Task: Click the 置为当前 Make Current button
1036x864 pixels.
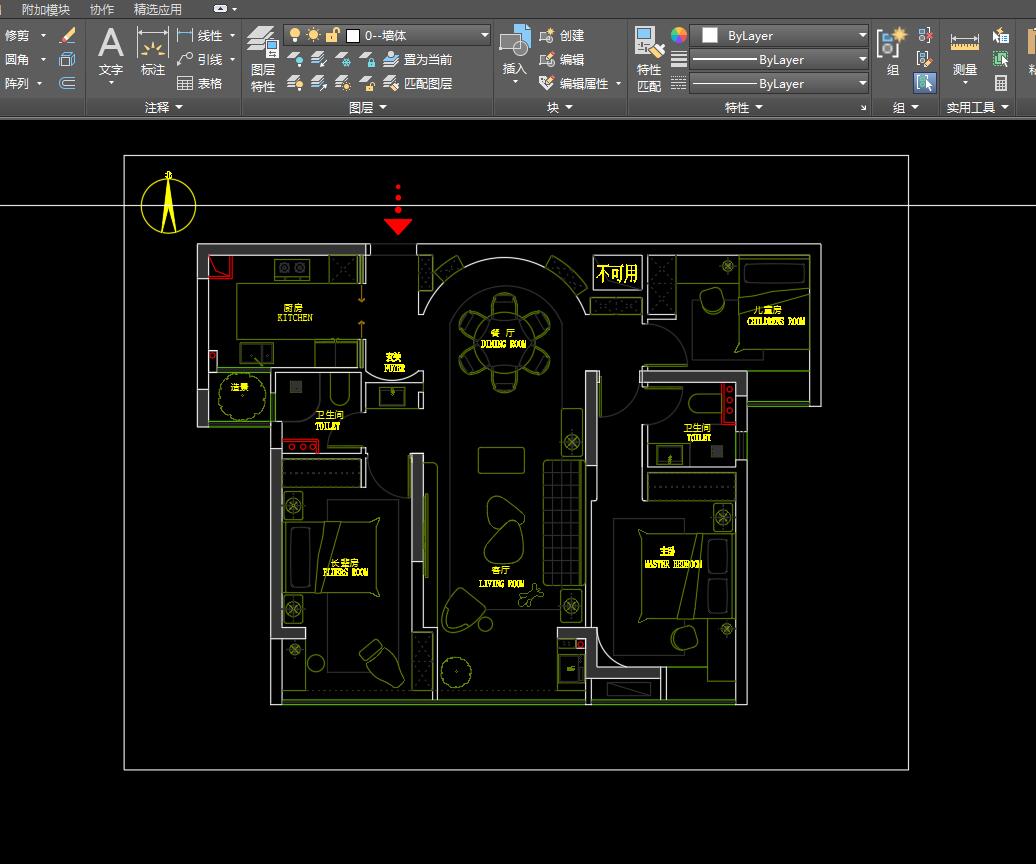Action: (418, 60)
